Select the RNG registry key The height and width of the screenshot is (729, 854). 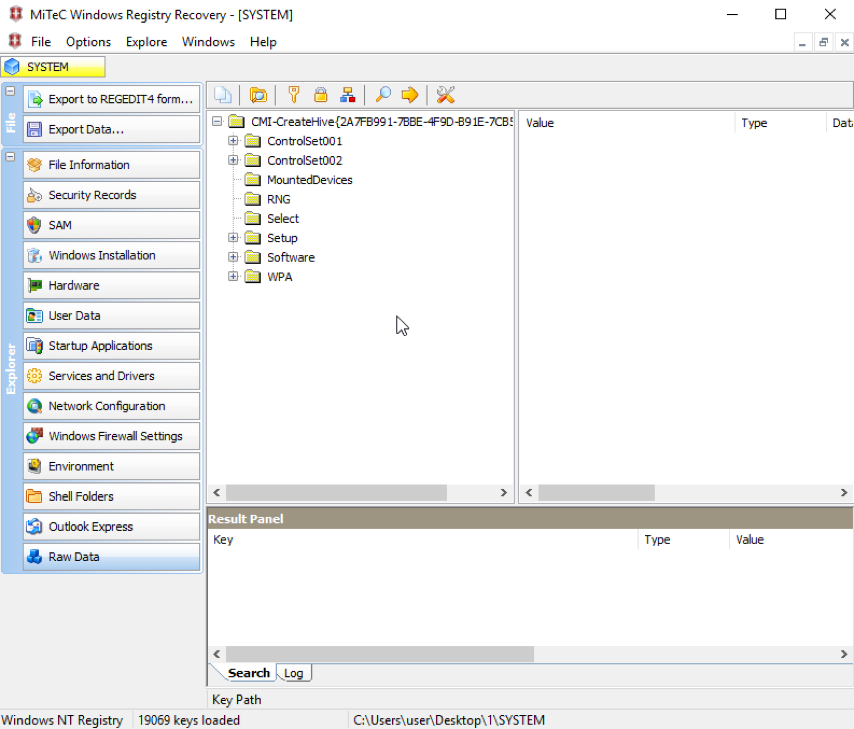(278, 199)
